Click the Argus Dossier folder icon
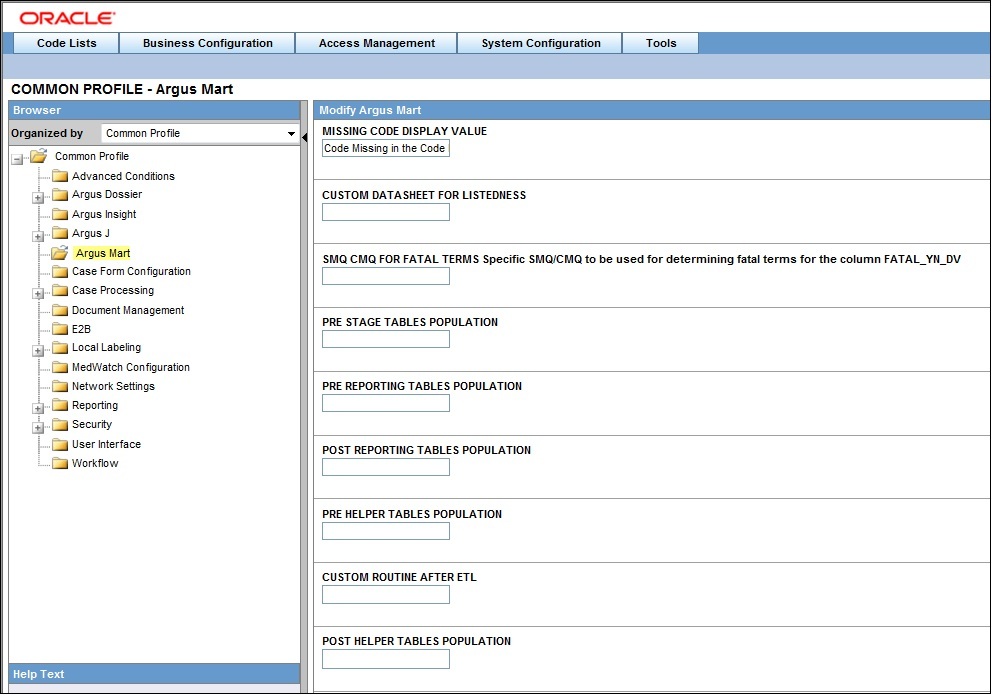993x697 pixels. click(x=60, y=194)
